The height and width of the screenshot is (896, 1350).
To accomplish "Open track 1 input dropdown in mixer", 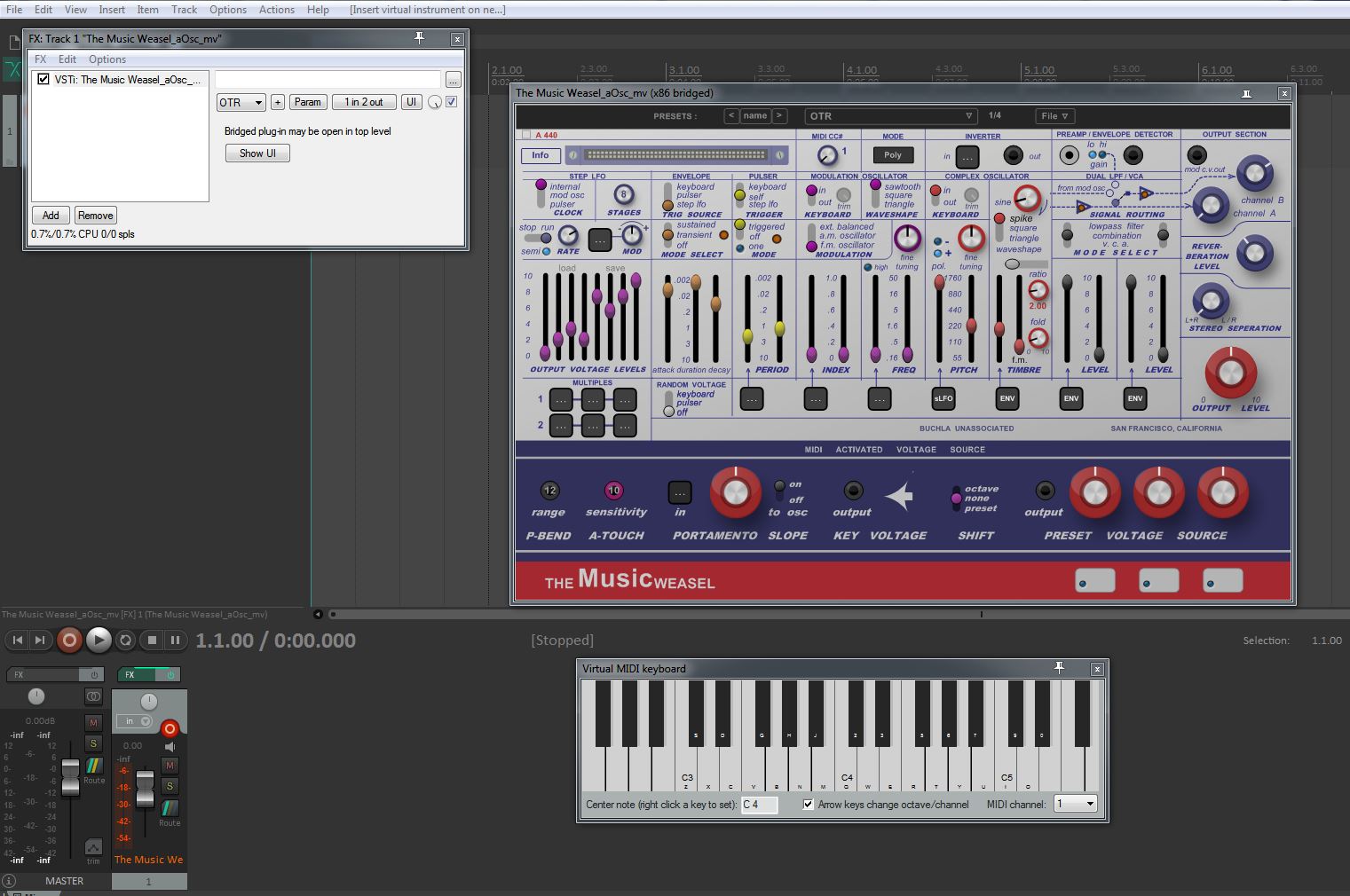I will [x=136, y=721].
